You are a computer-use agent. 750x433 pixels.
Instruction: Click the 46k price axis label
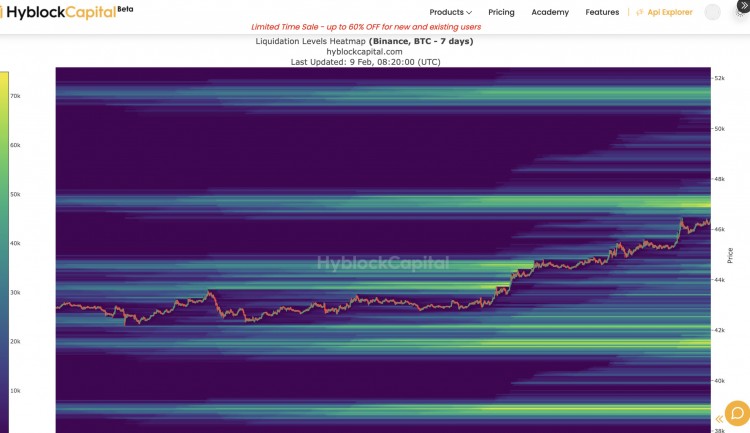coord(719,229)
